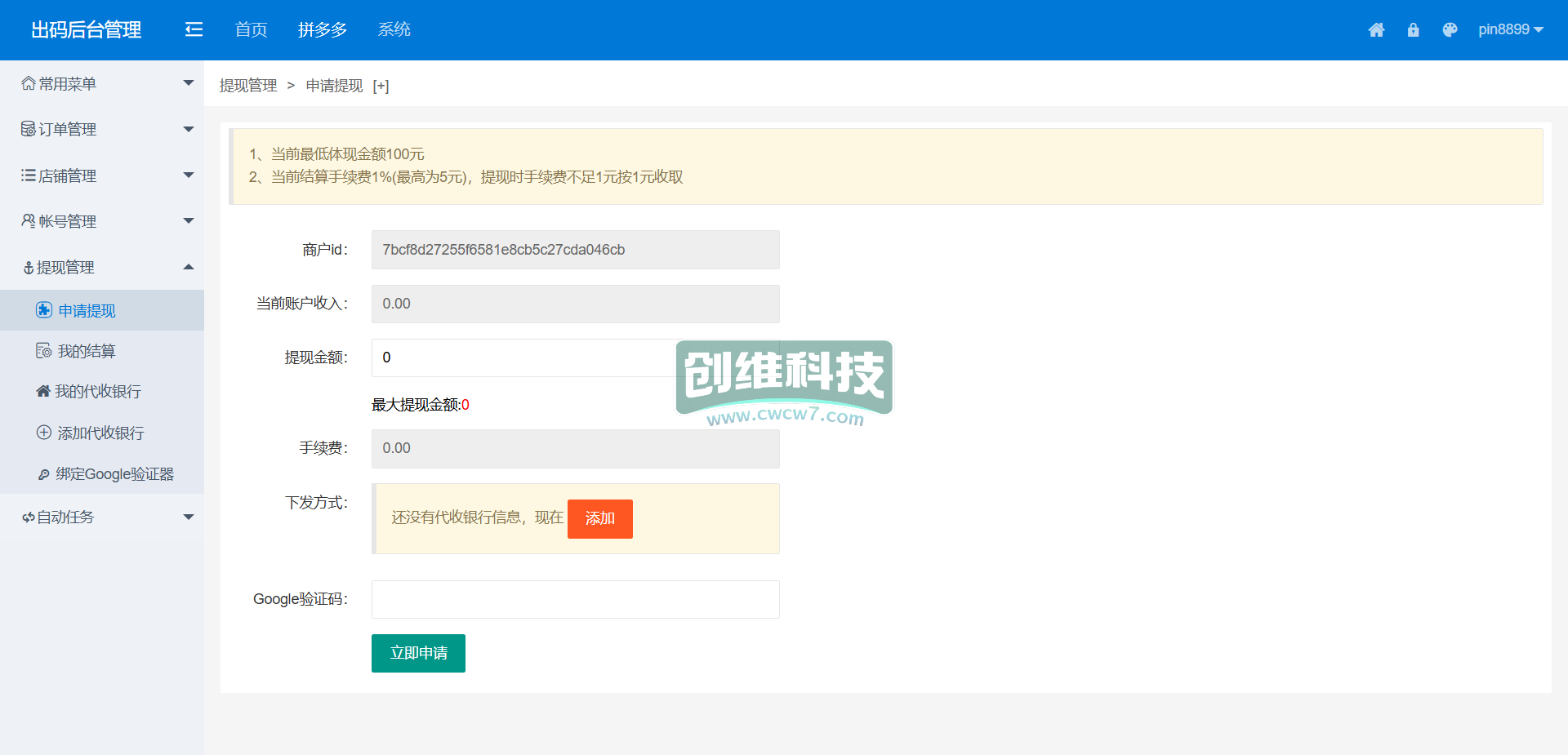The width and height of the screenshot is (1568, 755).
Task: Click the 我的代收银行 bank icon
Action: point(43,391)
